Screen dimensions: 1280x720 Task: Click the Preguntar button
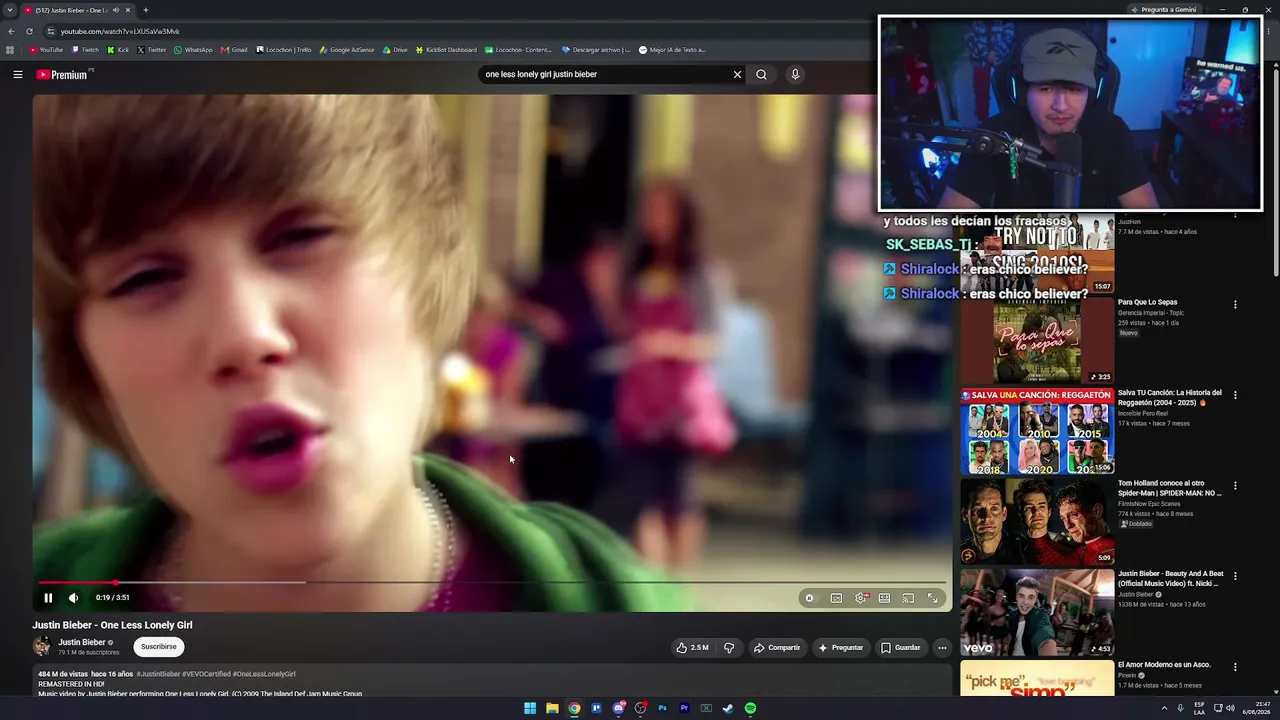click(x=840, y=647)
